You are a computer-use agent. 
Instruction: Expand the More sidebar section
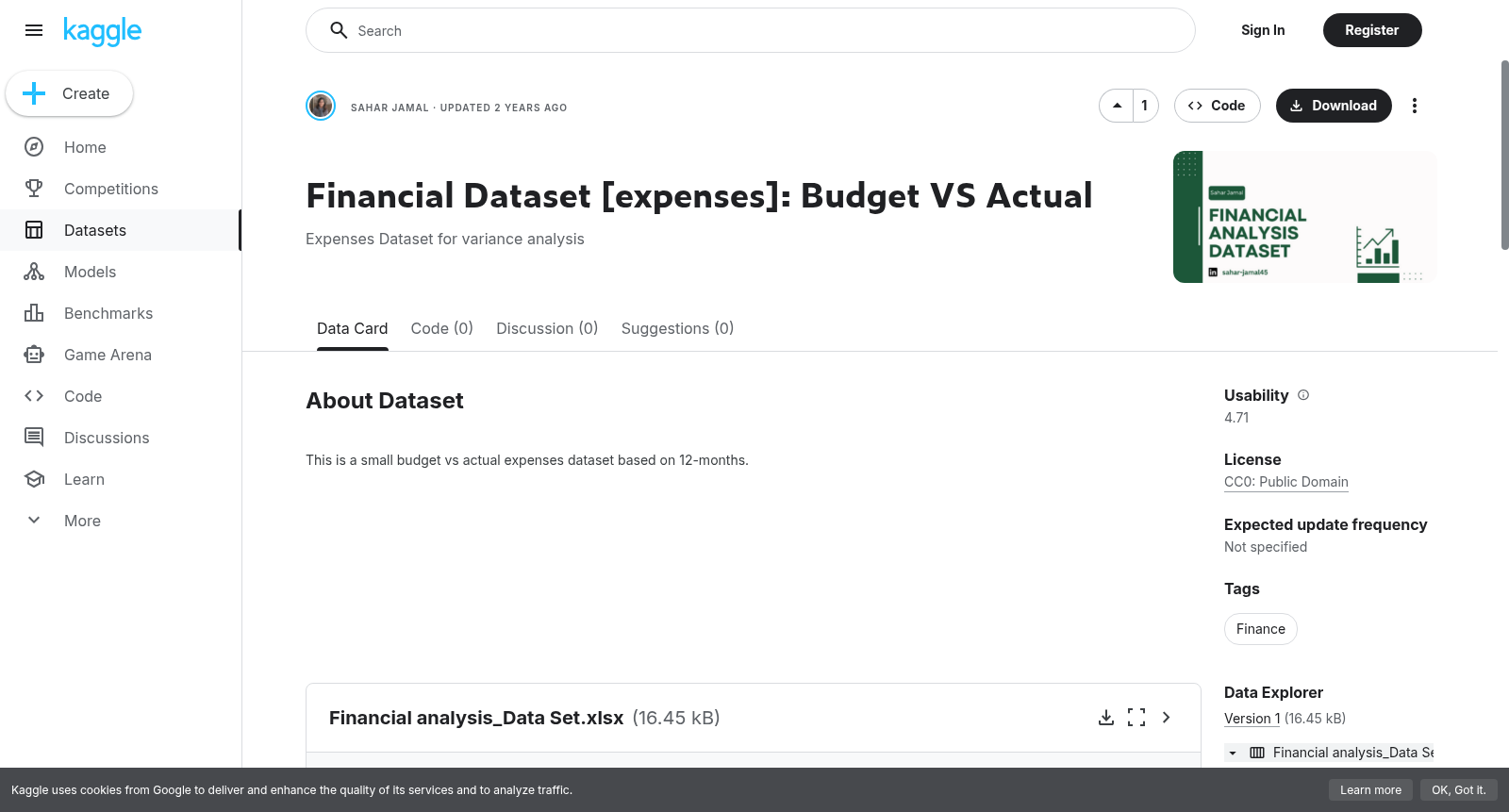(121, 521)
